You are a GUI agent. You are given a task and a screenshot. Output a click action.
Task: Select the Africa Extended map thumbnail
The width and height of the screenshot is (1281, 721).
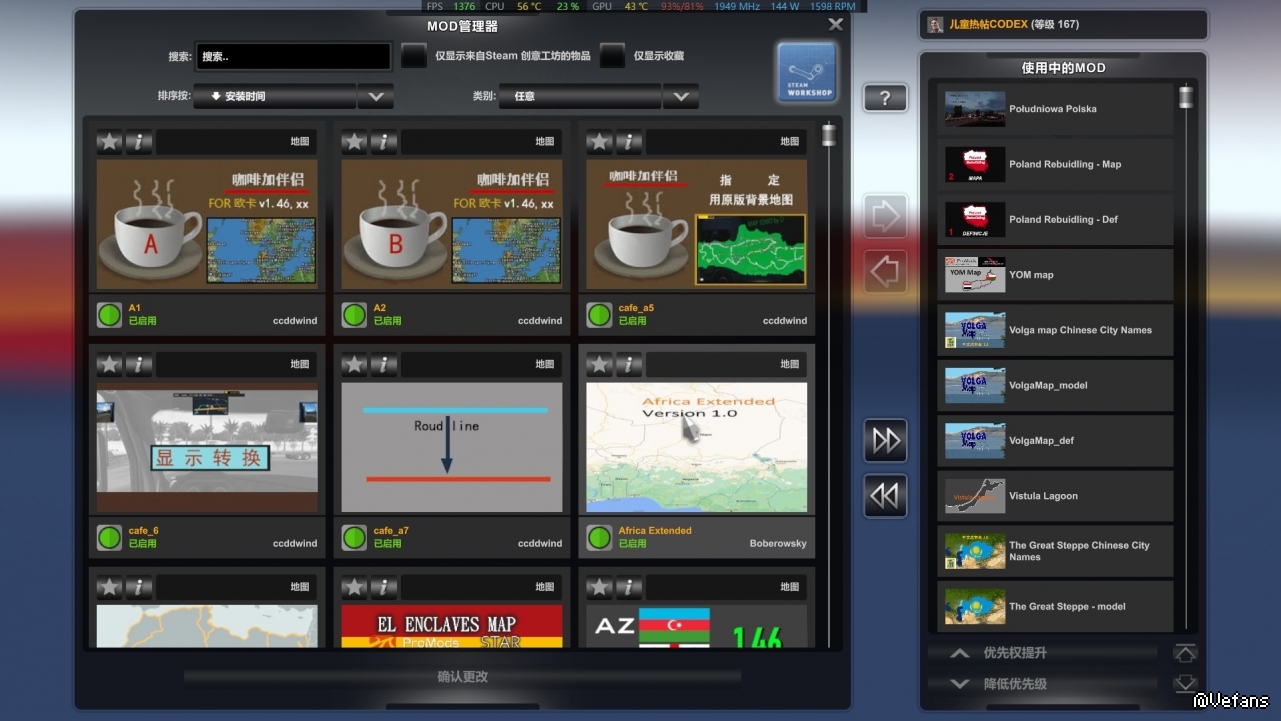tap(697, 448)
